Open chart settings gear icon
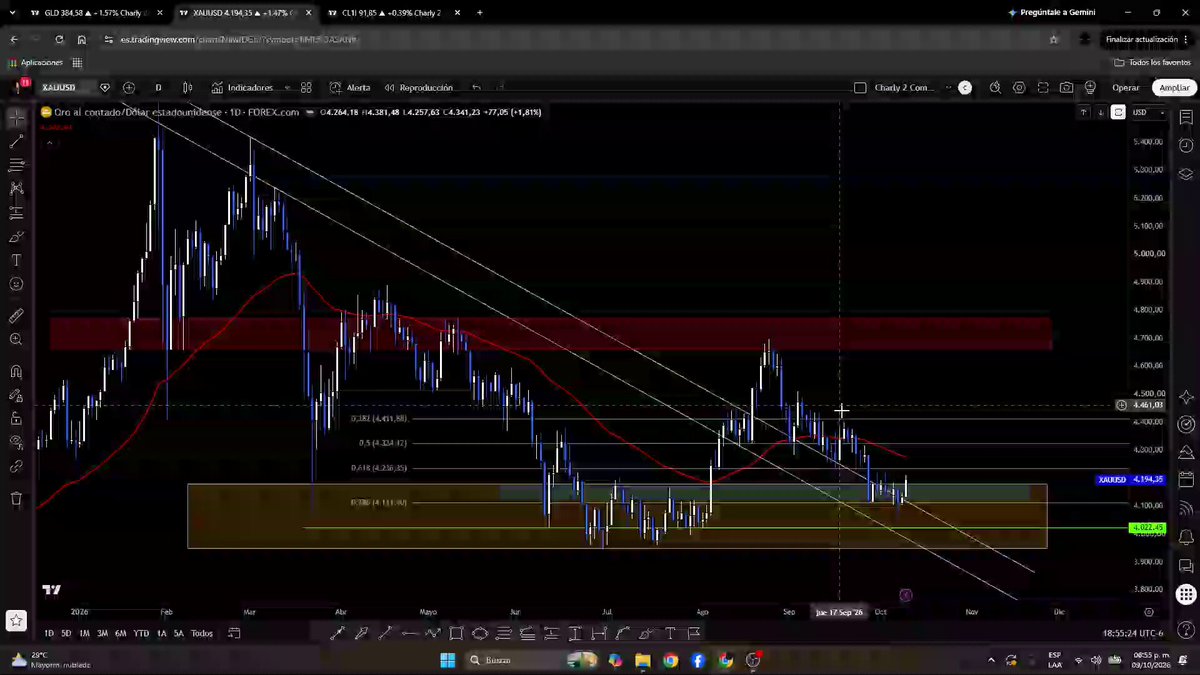Viewport: 1200px width, 675px height. pos(1019,88)
